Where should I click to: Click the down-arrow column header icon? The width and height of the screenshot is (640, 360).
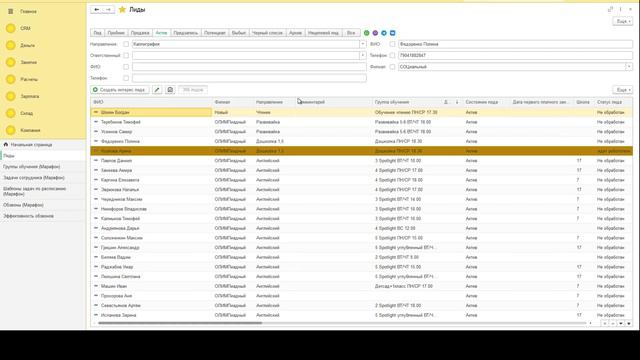coord(457,102)
